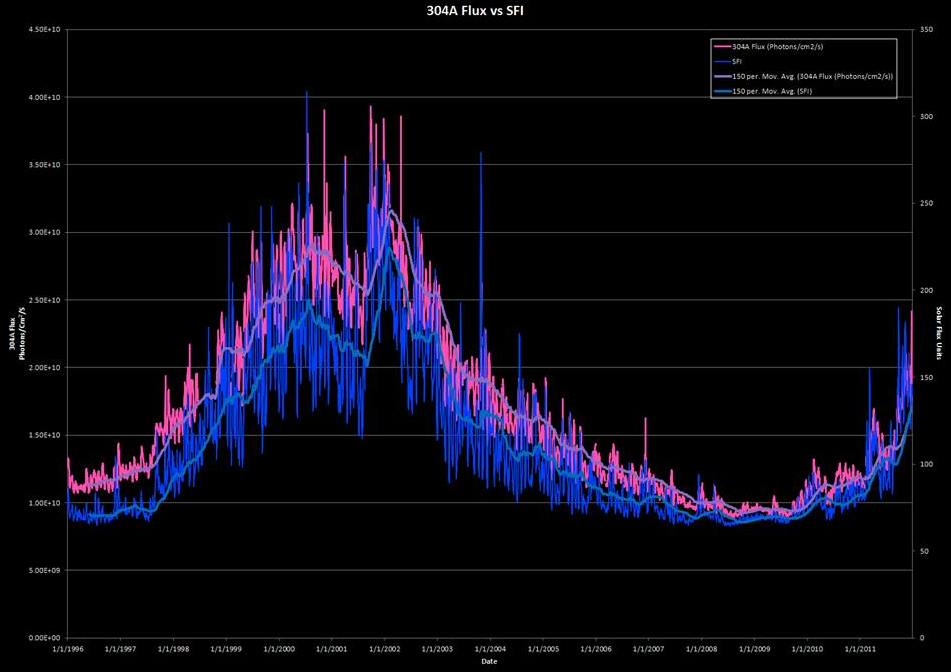Viewport: 951px width, 672px height.
Task: Click the 50 value on right axis
Action: pyautogui.click(x=926, y=551)
